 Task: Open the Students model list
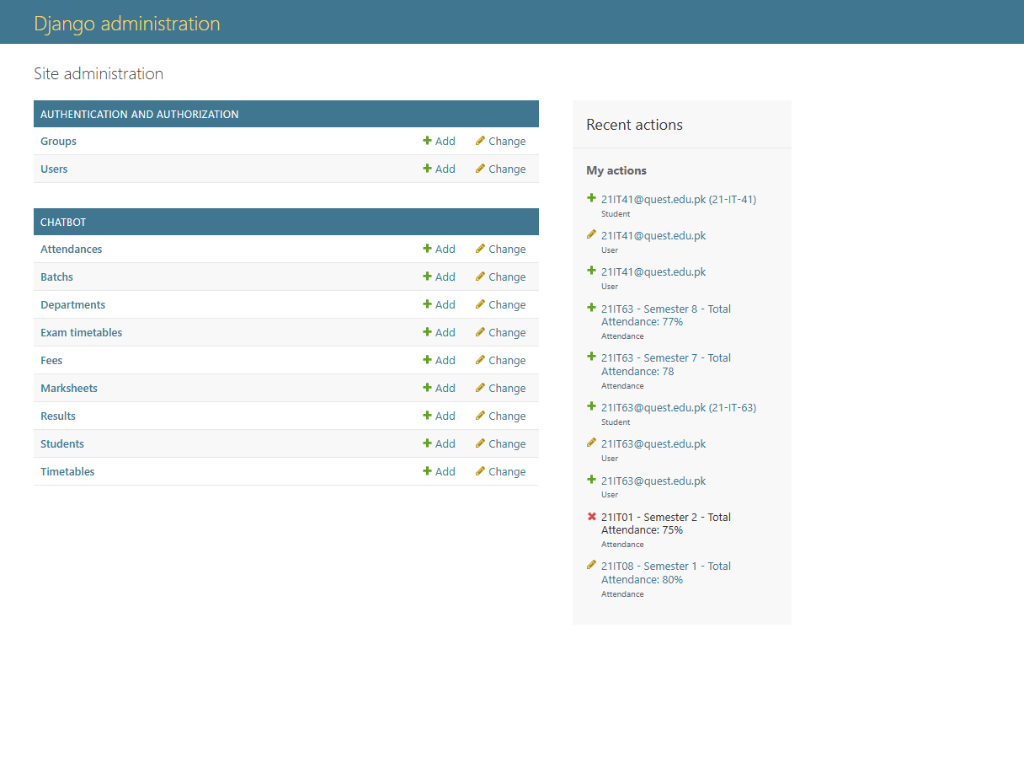(x=62, y=444)
